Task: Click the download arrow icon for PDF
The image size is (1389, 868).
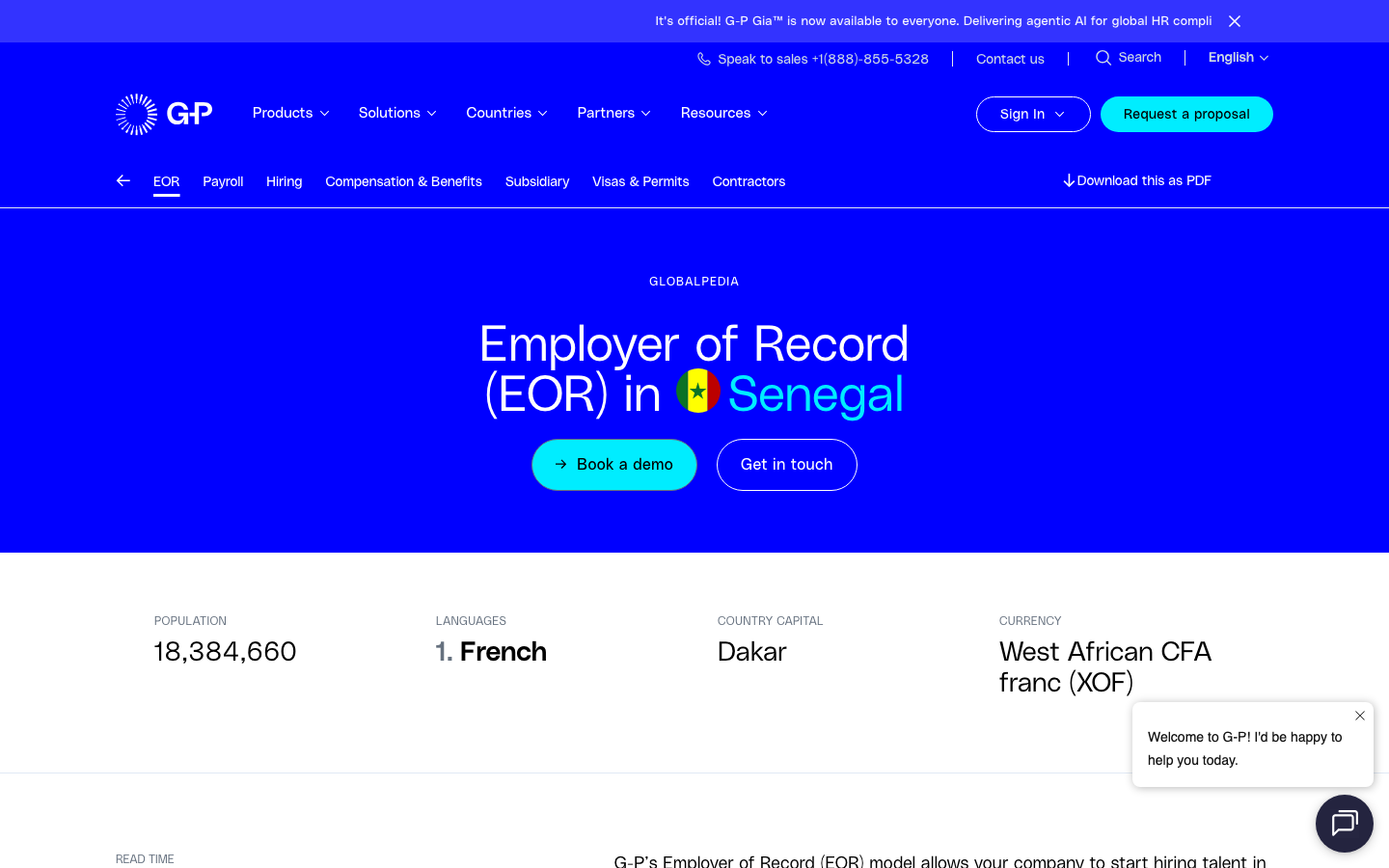Action: 1069,180
